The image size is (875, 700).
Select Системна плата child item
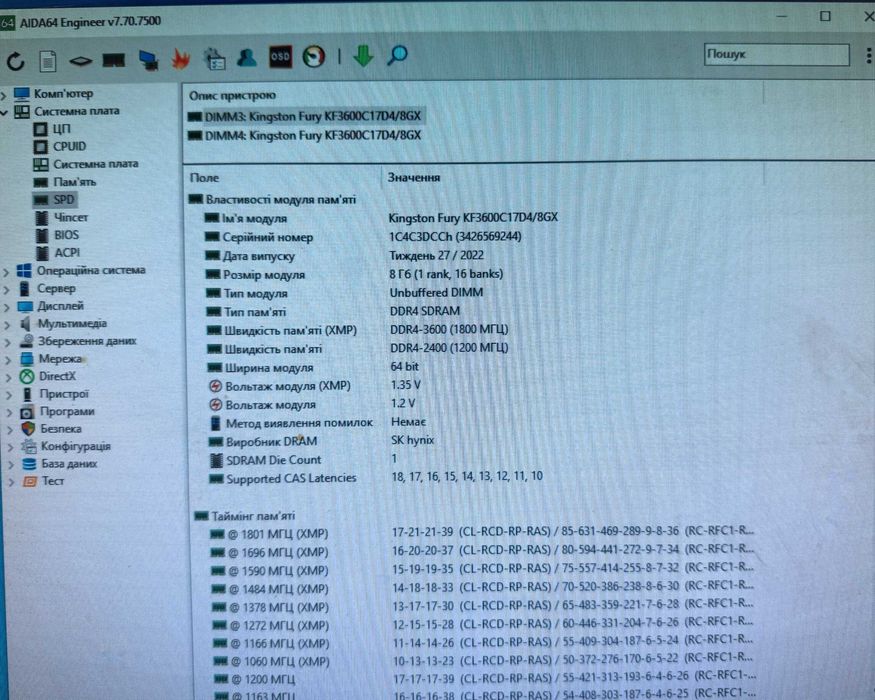coord(85,164)
